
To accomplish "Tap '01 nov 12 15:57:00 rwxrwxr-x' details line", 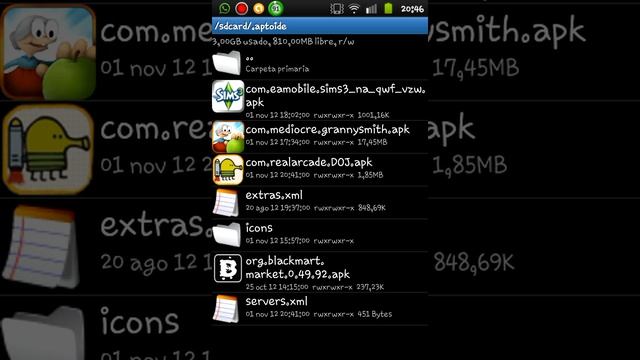I will (x=300, y=241).
